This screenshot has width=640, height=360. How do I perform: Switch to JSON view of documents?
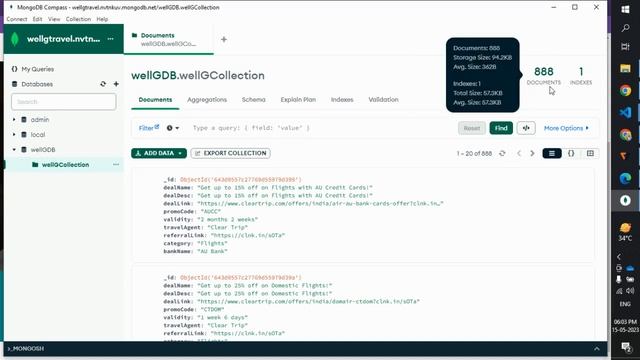pos(571,153)
